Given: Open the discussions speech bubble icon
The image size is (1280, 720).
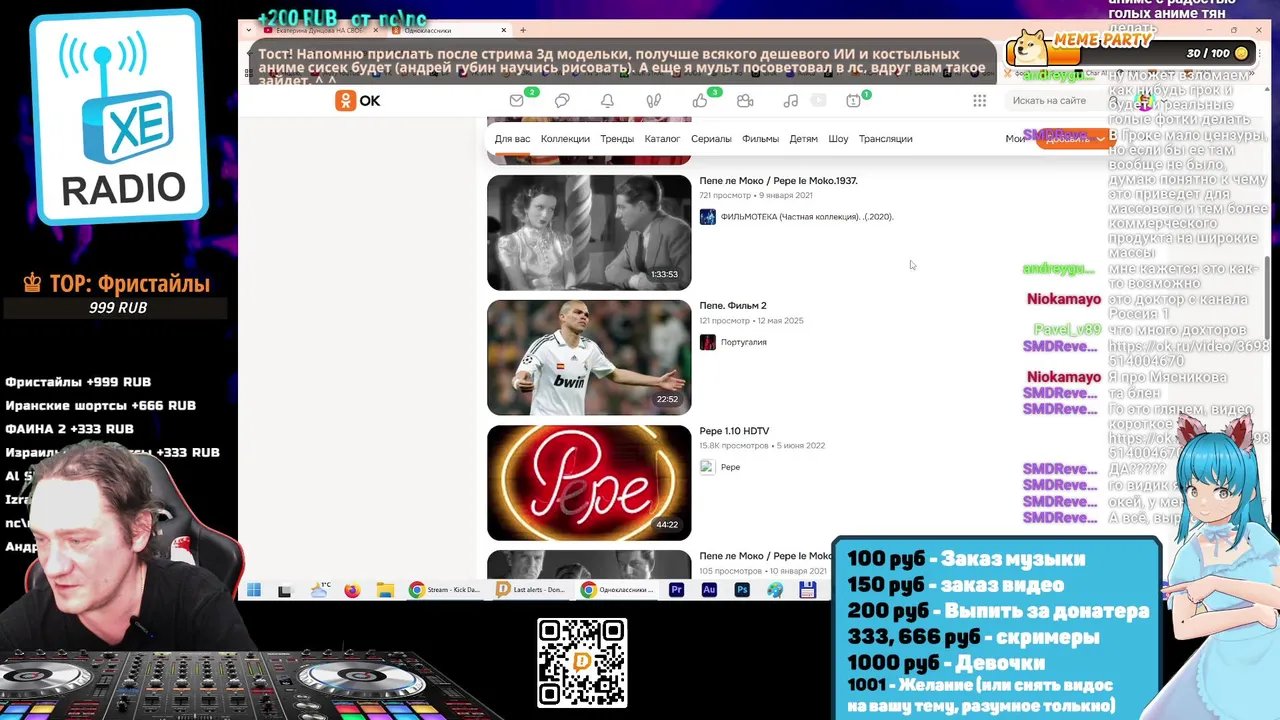Looking at the screenshot, I should (562, 101).
